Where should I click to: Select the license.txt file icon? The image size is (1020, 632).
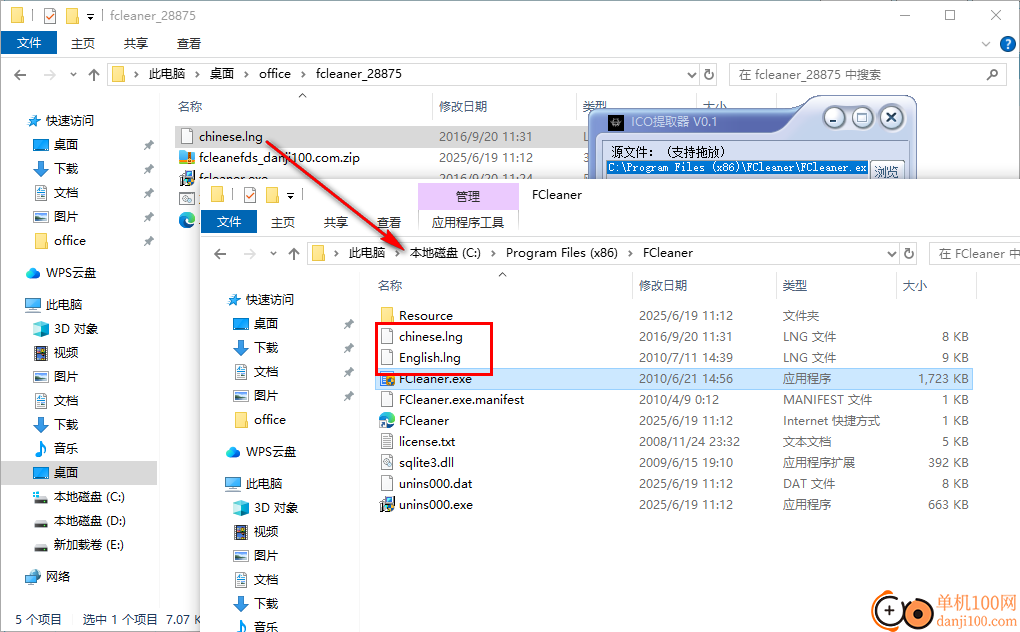point(387,441)
